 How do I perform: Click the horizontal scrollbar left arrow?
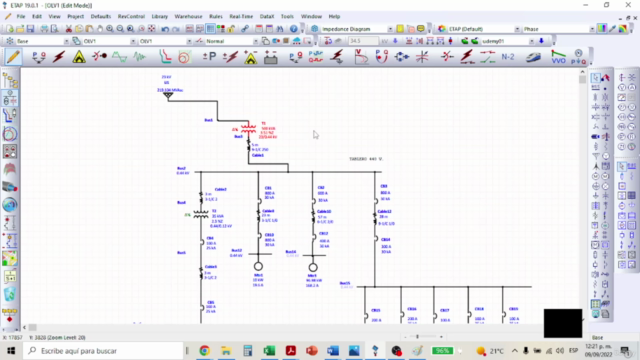pos(24,327)
